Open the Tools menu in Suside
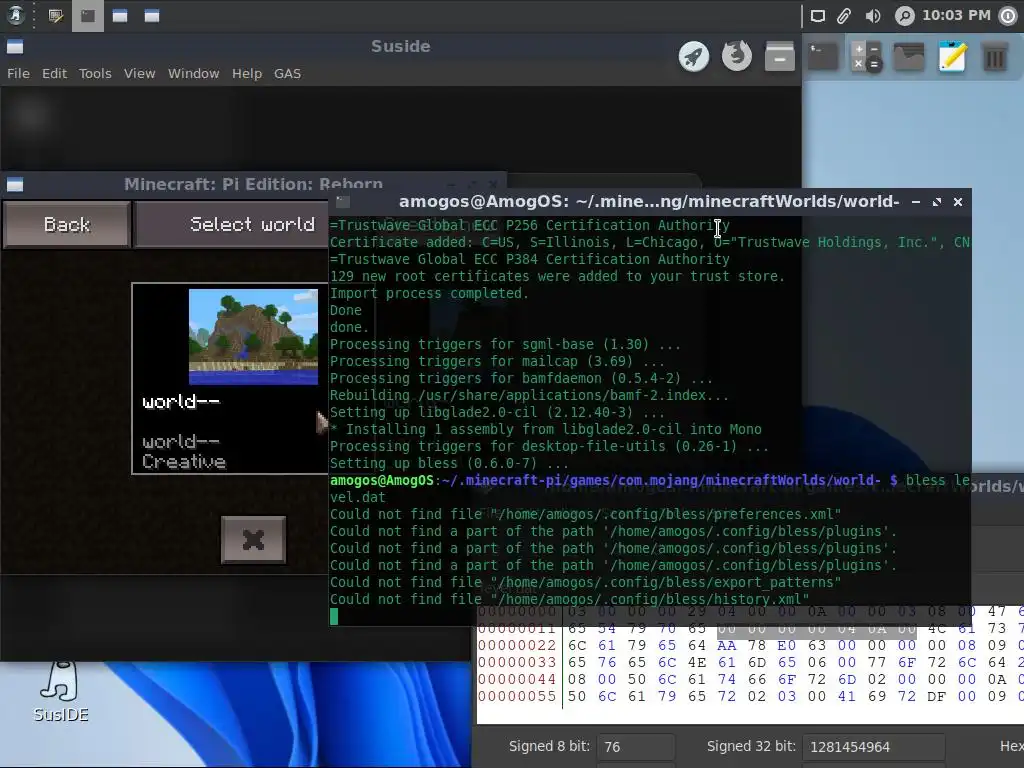Screen dimensions: 1024x768 click(95, 74)
